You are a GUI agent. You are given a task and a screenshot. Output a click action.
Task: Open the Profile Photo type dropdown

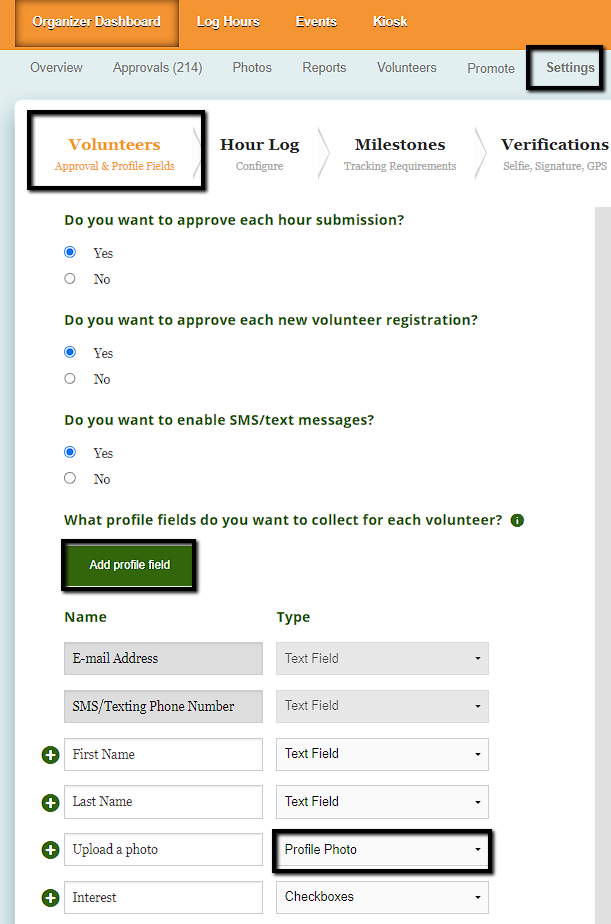[382, 850]
